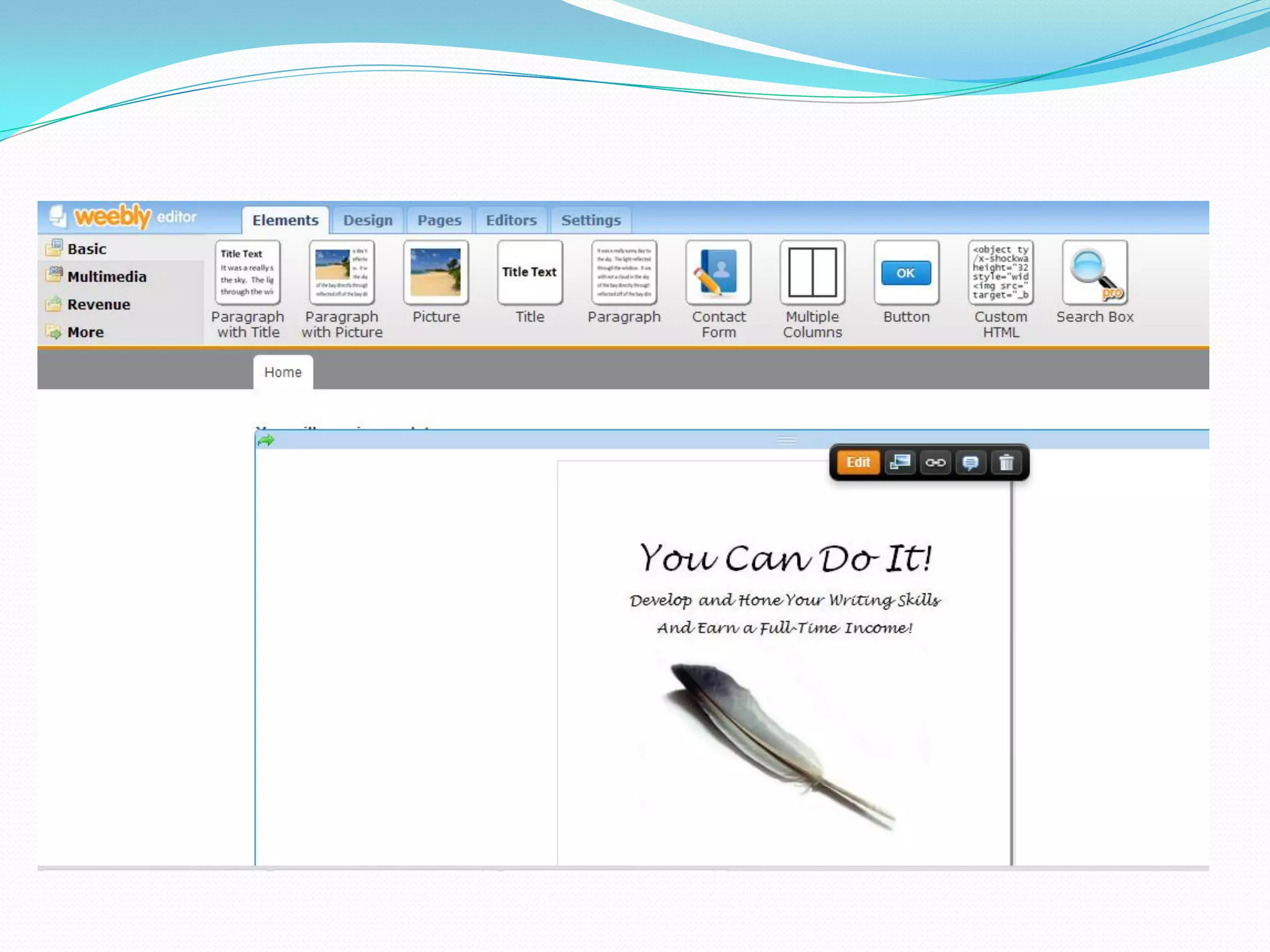
Task: Open the Multimedia elements category
Action: pos(107,277)
